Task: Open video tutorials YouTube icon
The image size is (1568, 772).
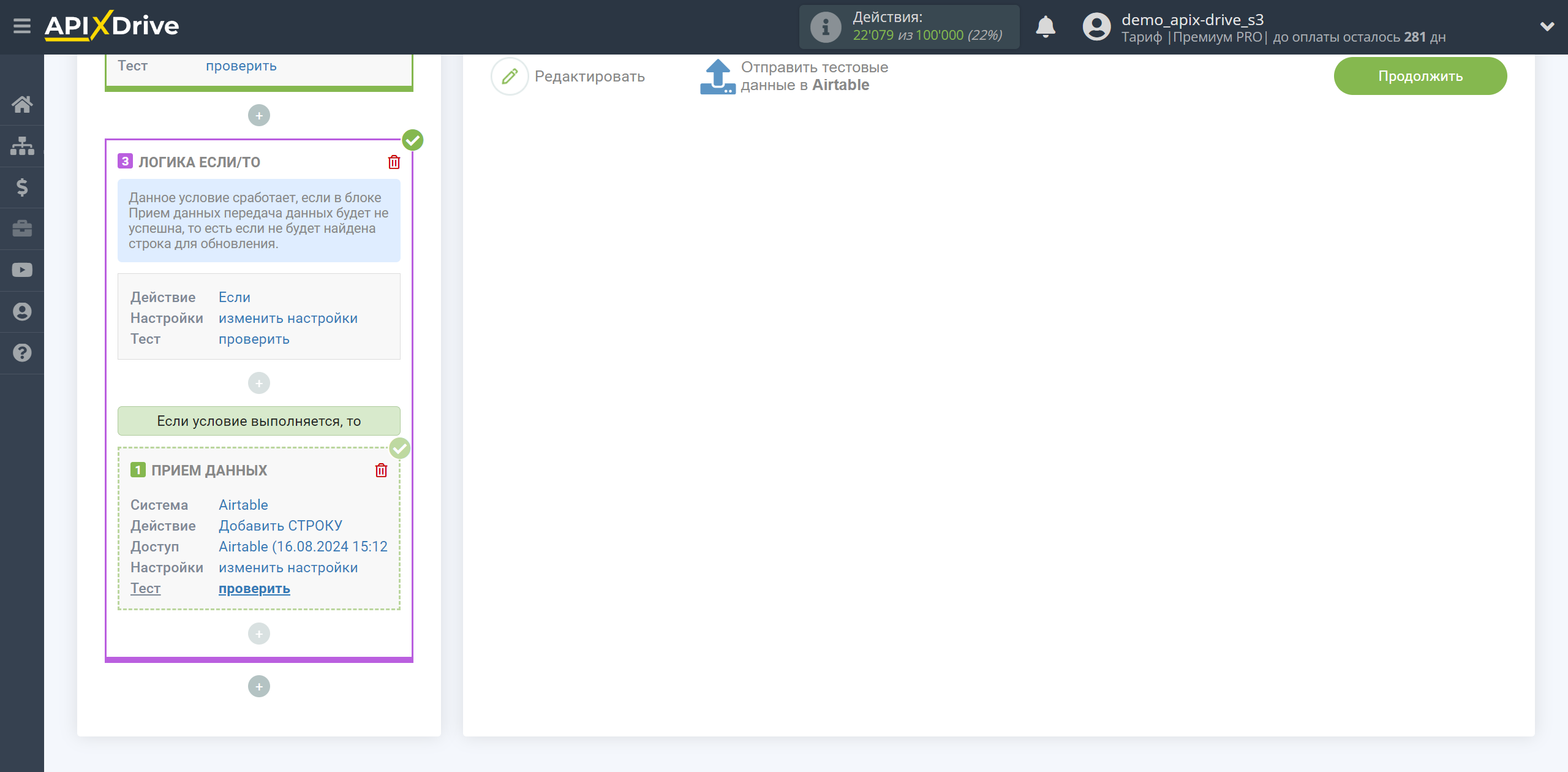Action: pos(22,270)
